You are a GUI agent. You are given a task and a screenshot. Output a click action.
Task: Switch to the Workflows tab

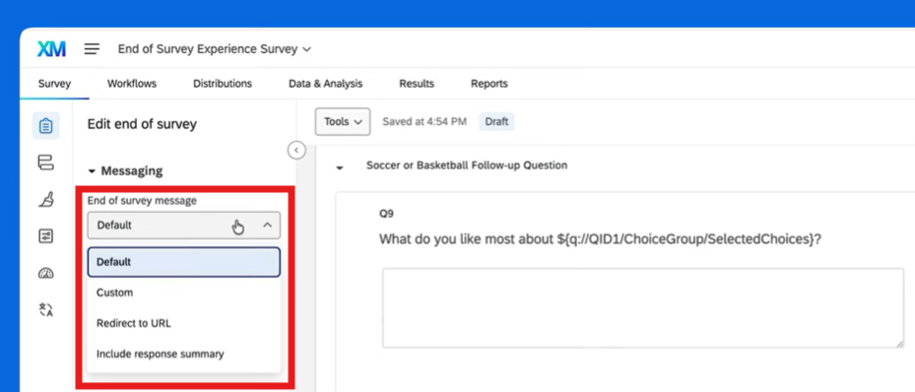pos(132,83)
